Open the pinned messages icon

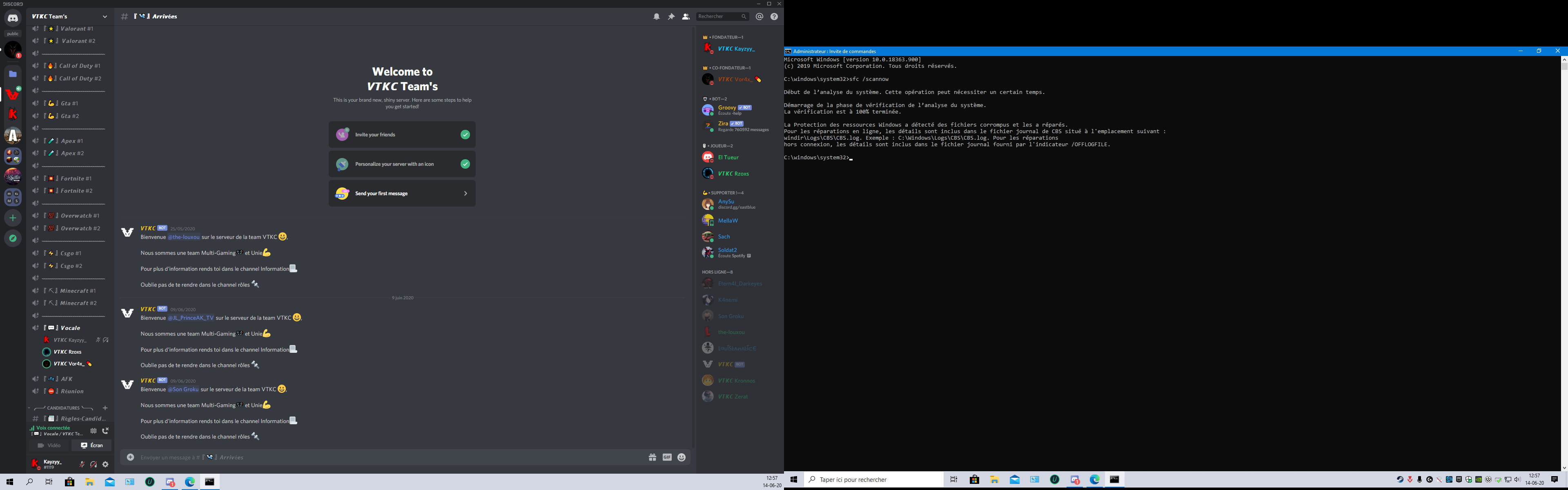tap(671, 16)
